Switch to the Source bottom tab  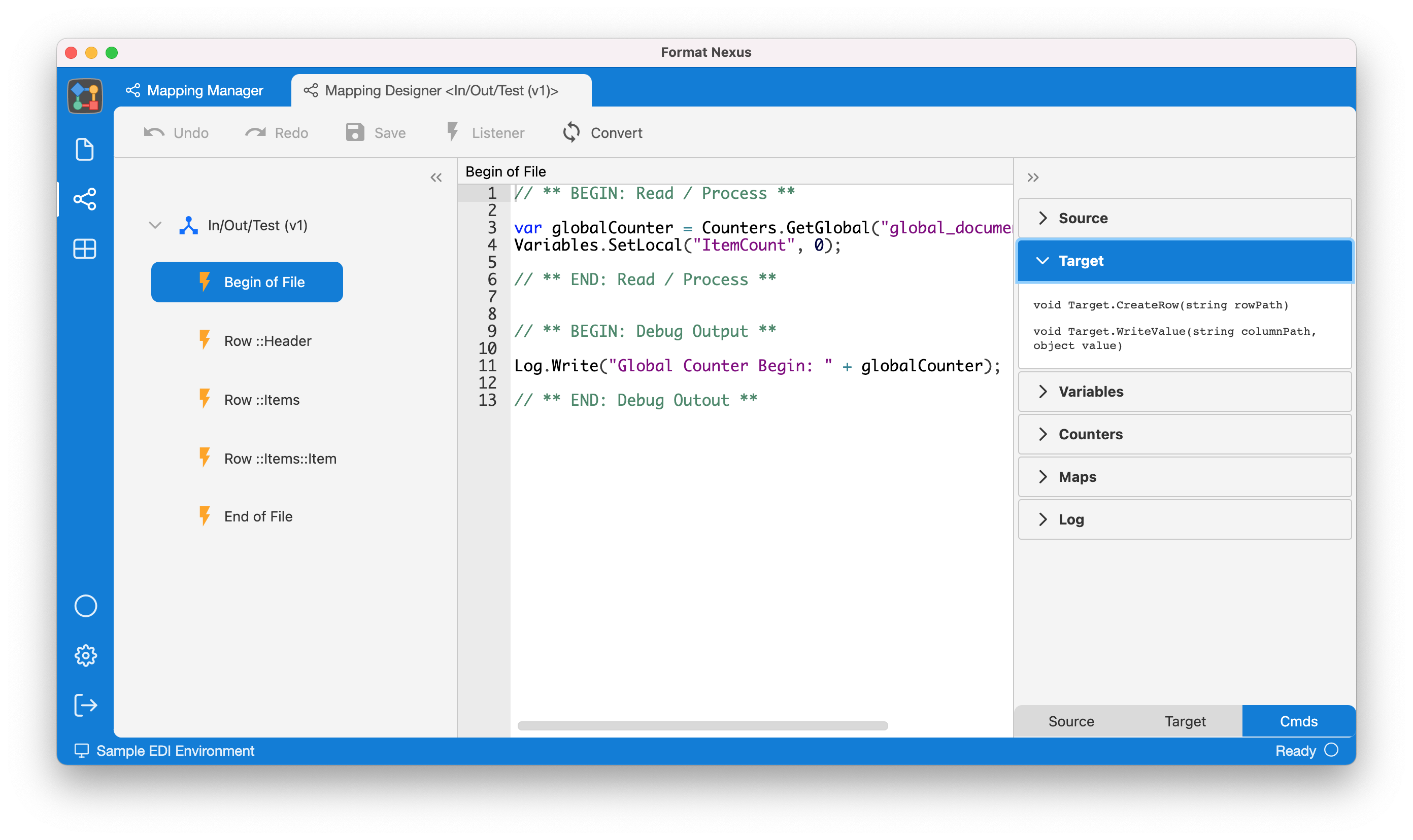point(1070,721)
